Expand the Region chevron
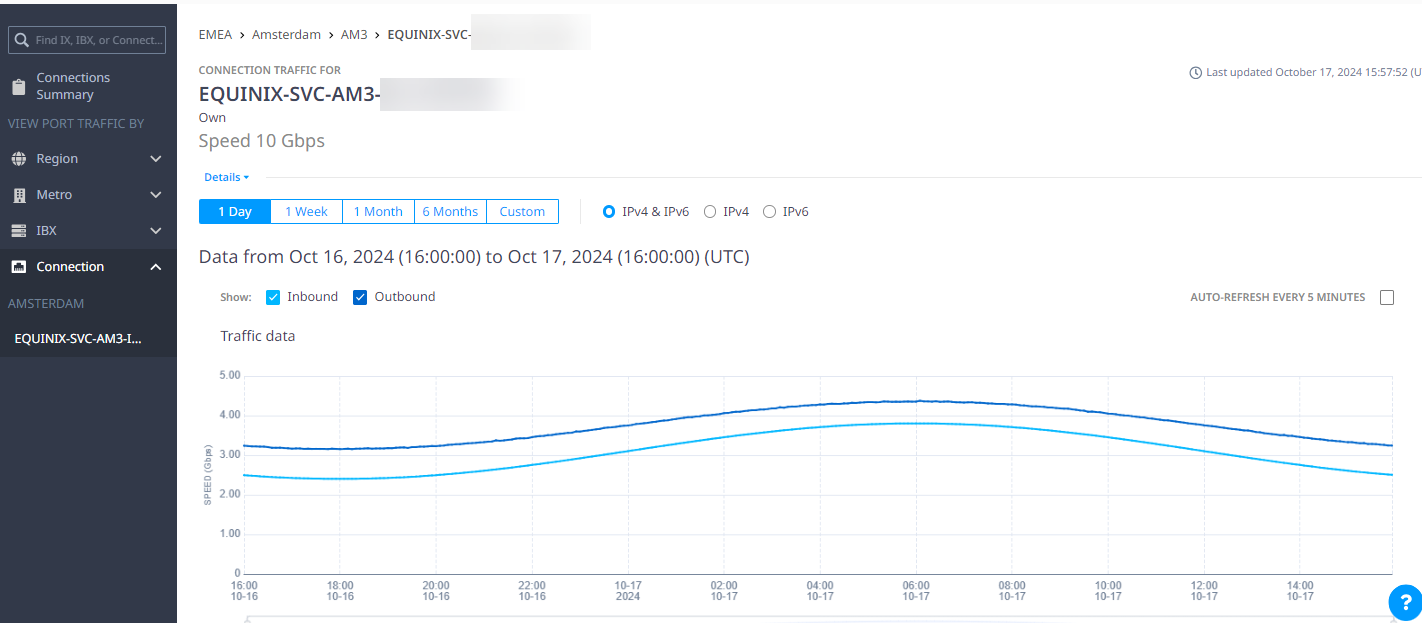 (156, 158)
